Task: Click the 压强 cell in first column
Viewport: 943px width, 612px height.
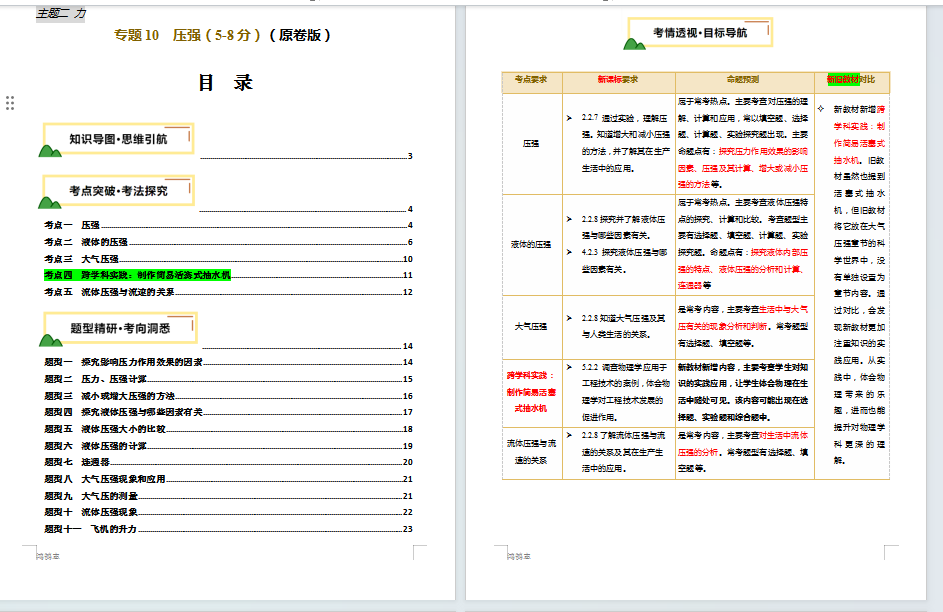Action: 531,144
